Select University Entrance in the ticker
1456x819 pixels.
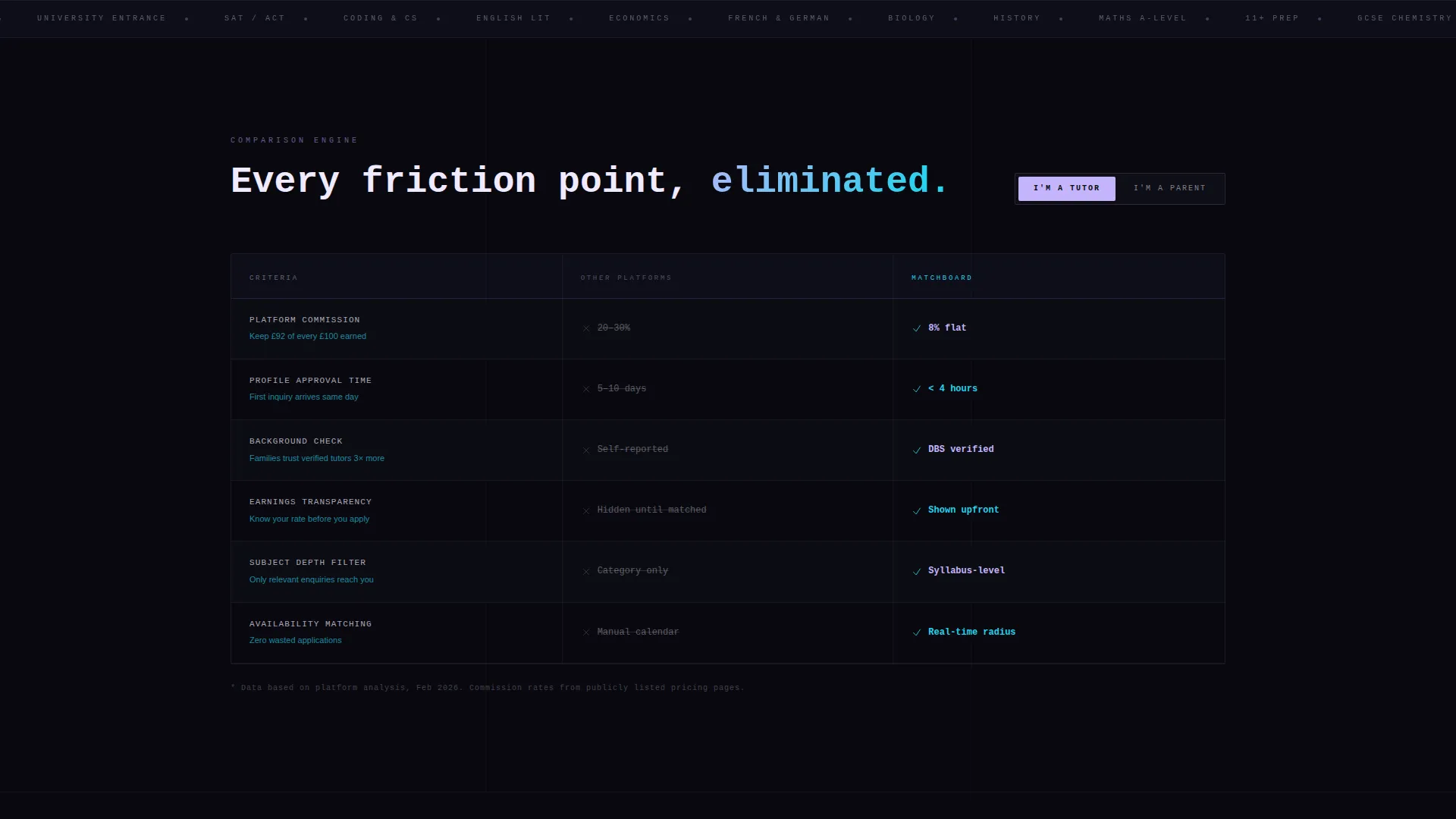point(102,18)
